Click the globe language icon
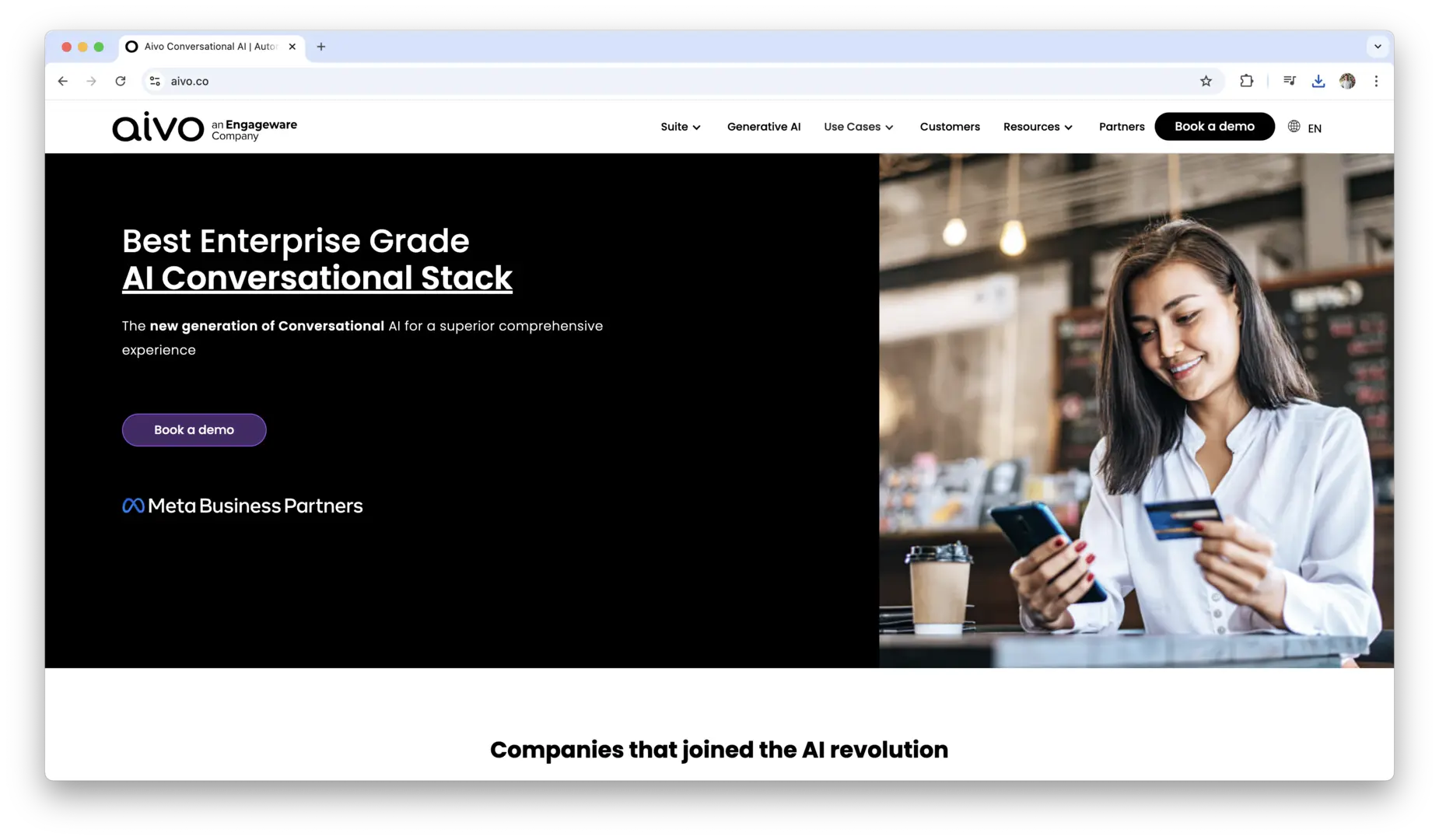The width and height of the screenshot is (1439, 840). click(x=1294, y=126)
